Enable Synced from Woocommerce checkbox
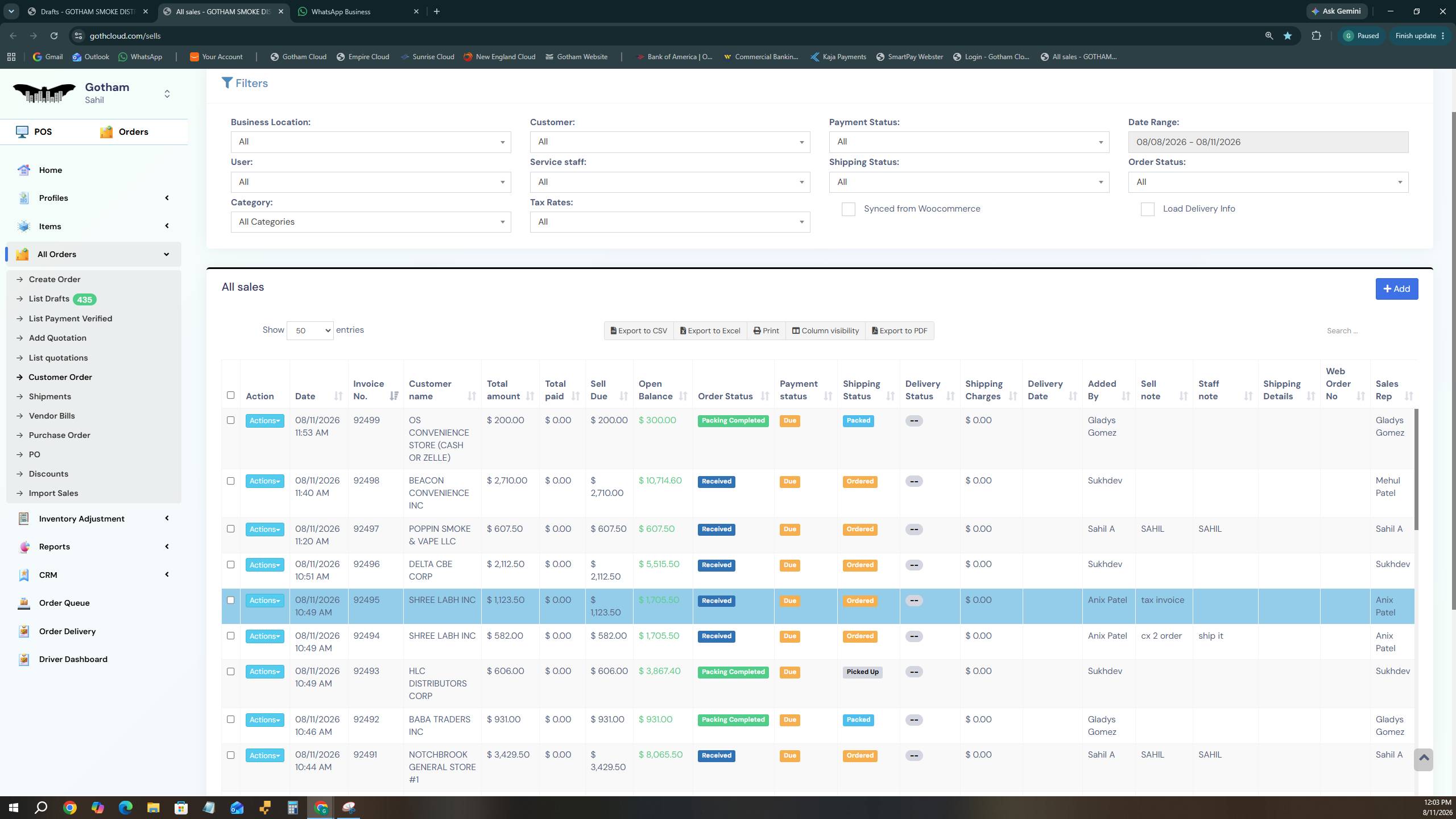 tap(848, 209)
